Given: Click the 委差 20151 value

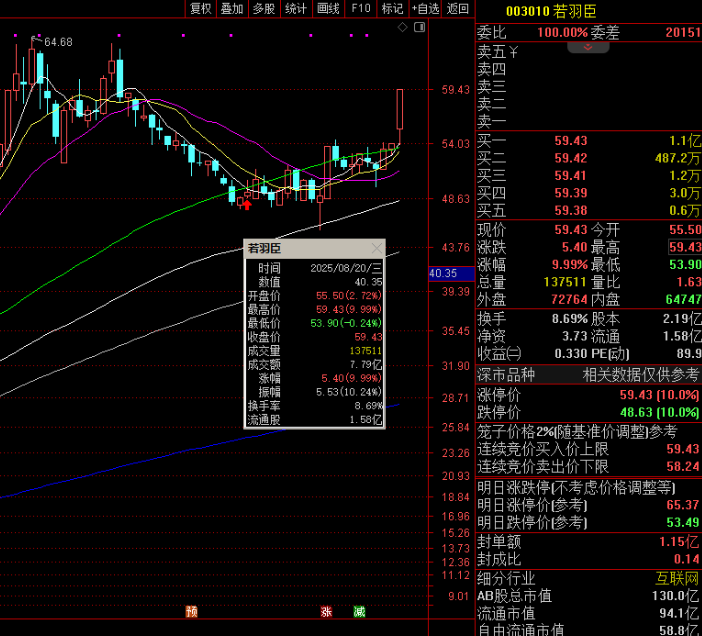Looking at the screenshot, I should [x=683, y=33].
